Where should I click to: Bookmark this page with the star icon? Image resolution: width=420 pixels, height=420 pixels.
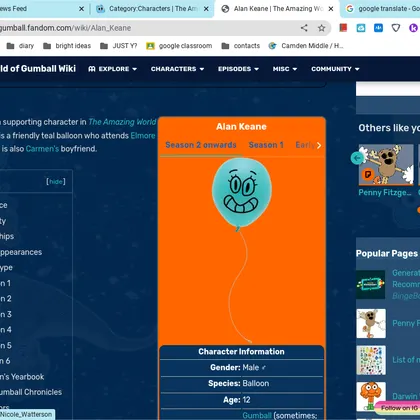coord(321,28)
